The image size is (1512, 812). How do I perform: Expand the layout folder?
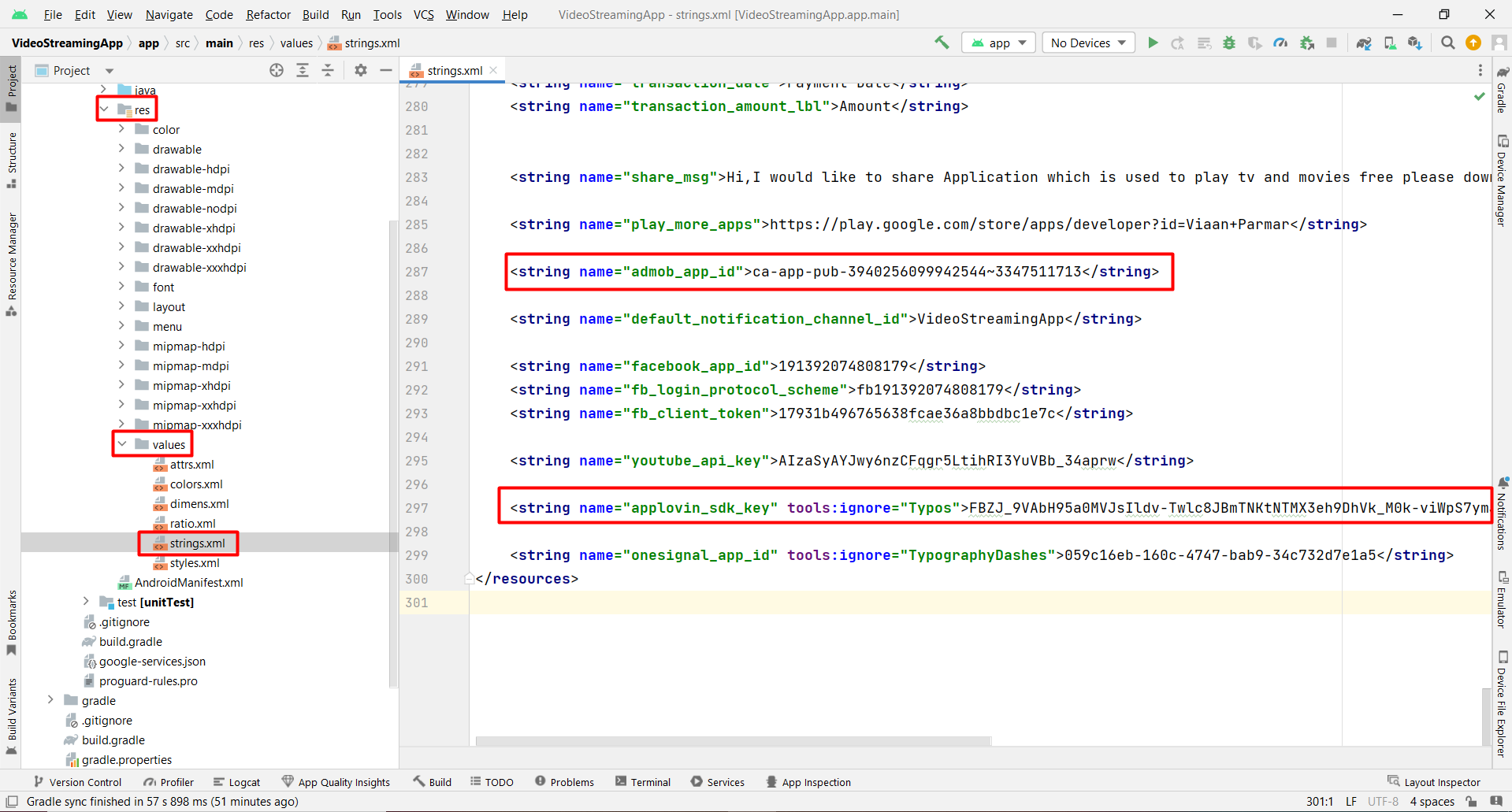tap(121, 306)
